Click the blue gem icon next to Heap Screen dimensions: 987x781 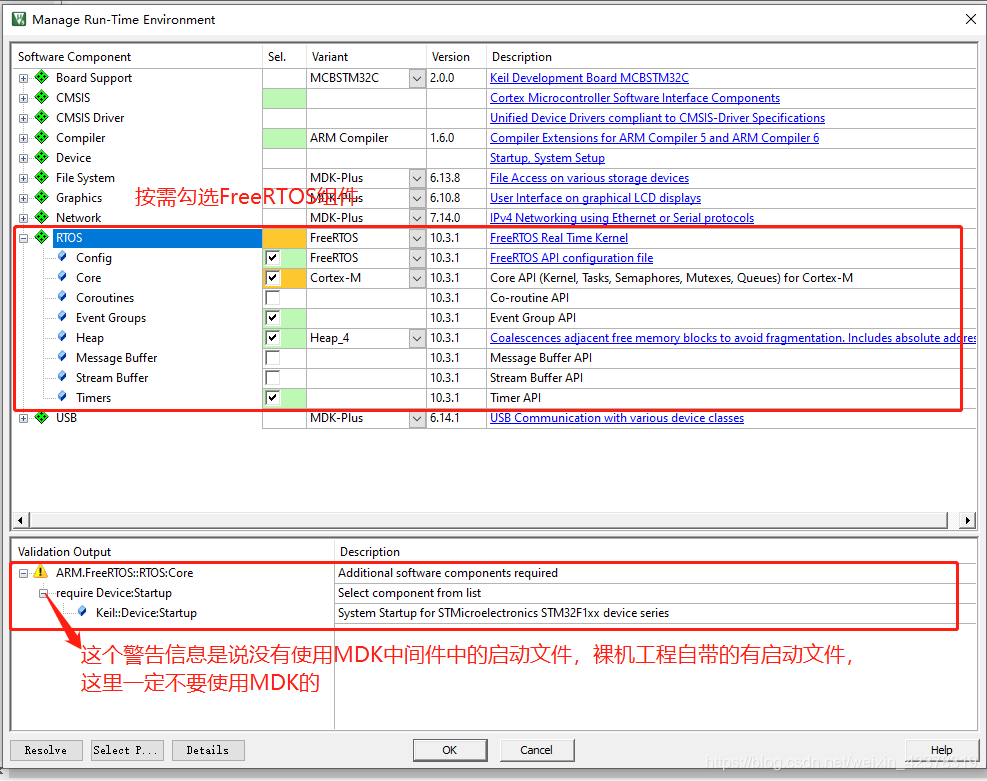click(62, 337)
